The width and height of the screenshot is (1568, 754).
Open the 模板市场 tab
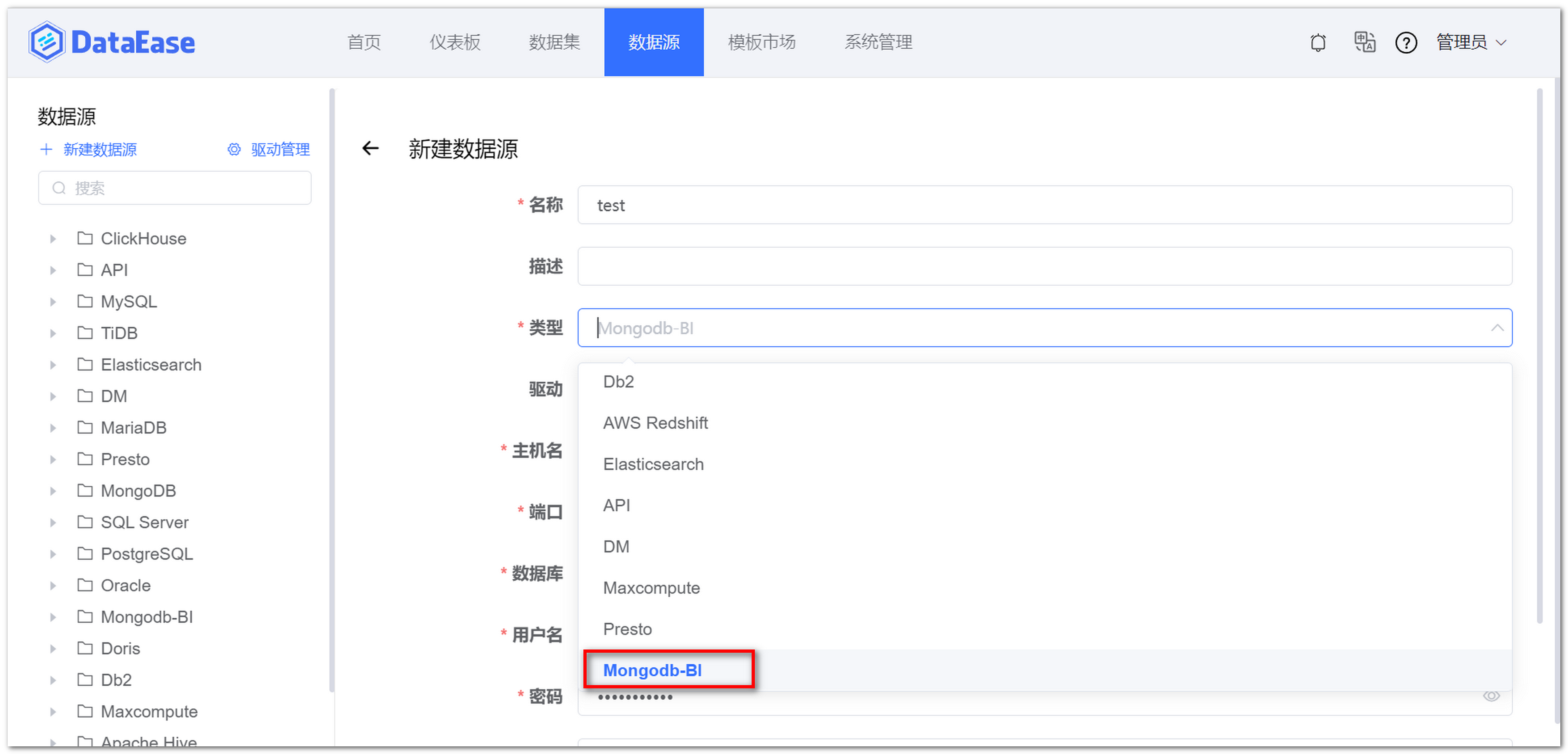[x=761, y=42]
